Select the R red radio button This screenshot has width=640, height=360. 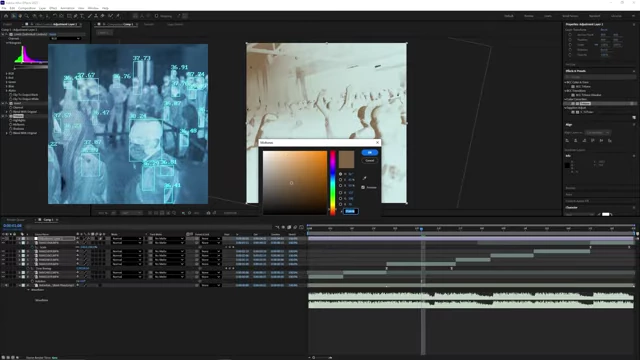[340, 193]
